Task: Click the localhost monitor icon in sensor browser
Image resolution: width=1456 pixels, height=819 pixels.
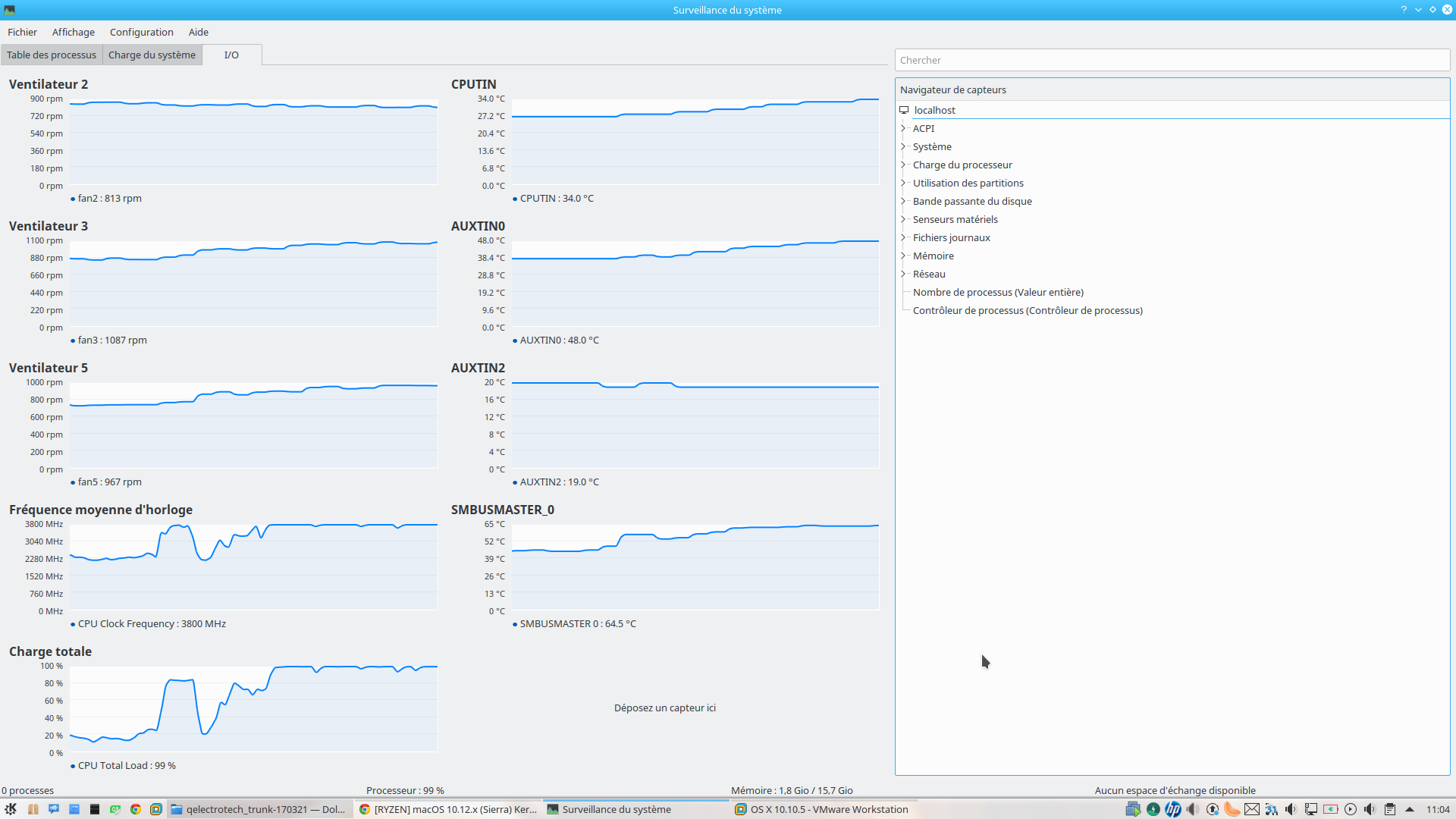Action: tap(904, 110)
